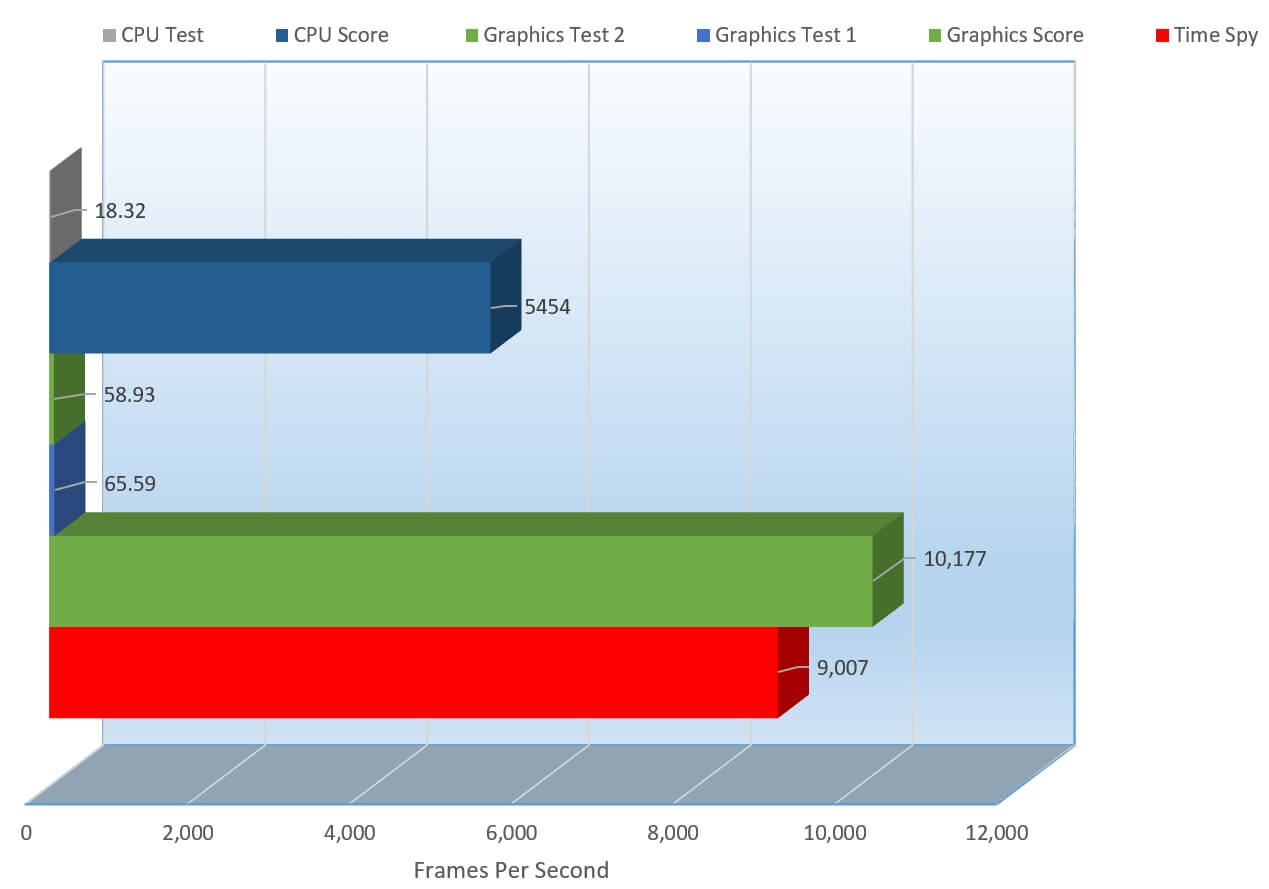Select the Graphics Test 2 legend label
The image size is (1269, 889).
pyautogui.click(x=553, y=35)
